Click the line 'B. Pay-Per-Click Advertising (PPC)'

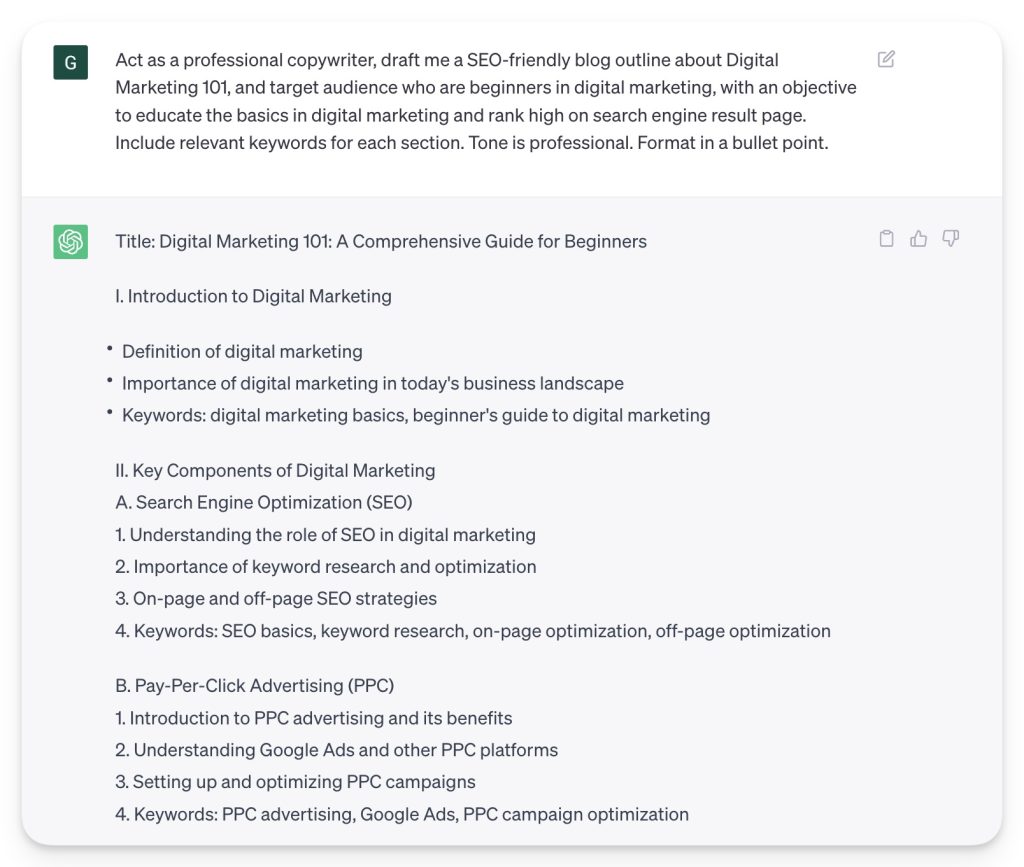254,686
